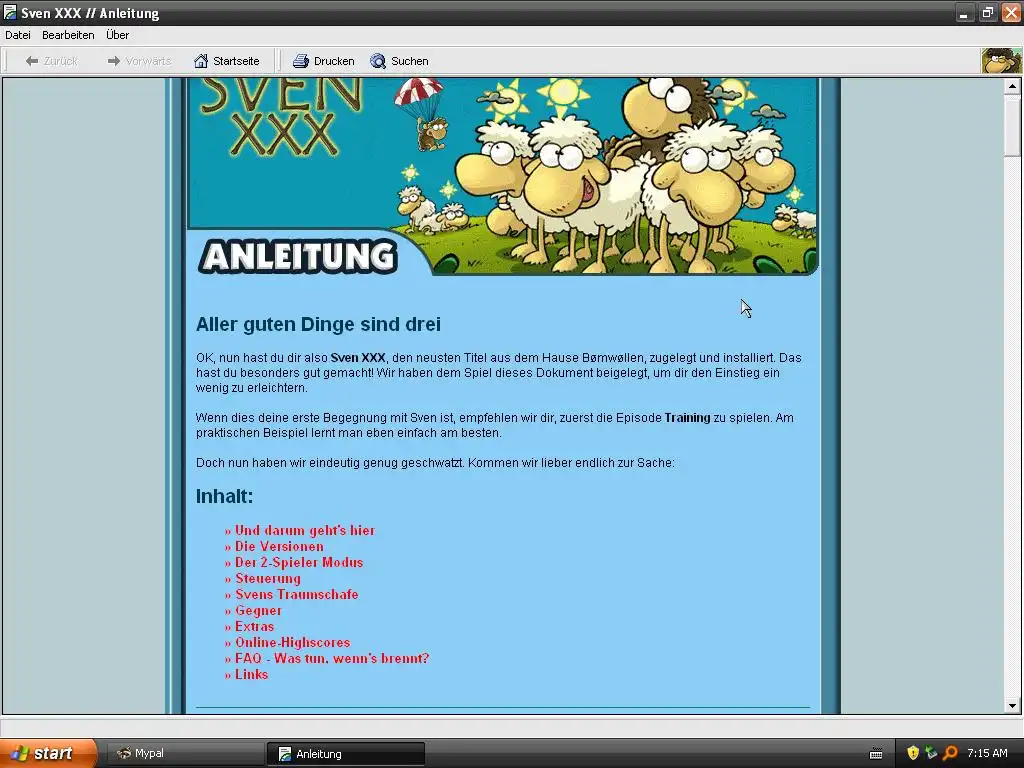Switch to Mypal in the taskbar
The image size is (1024, 768).
(184, 754)
